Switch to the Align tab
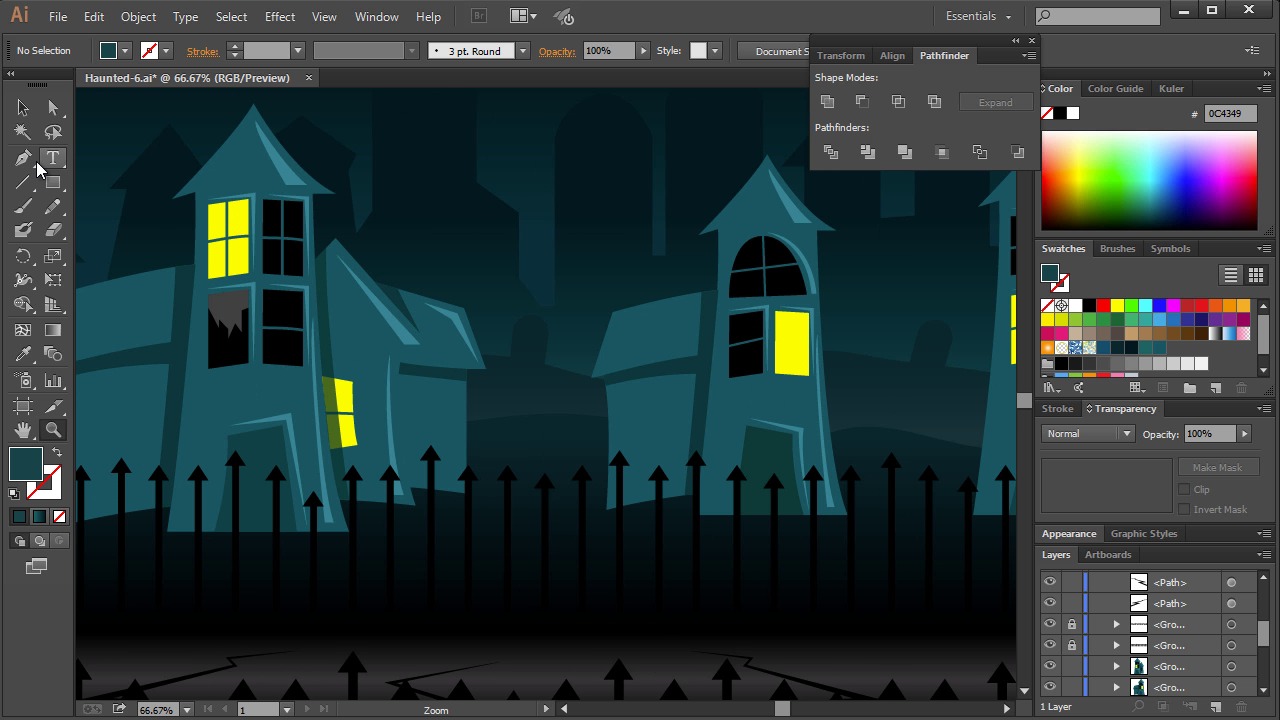This screenshot has width=1280, height=720. tap(892, 56)
